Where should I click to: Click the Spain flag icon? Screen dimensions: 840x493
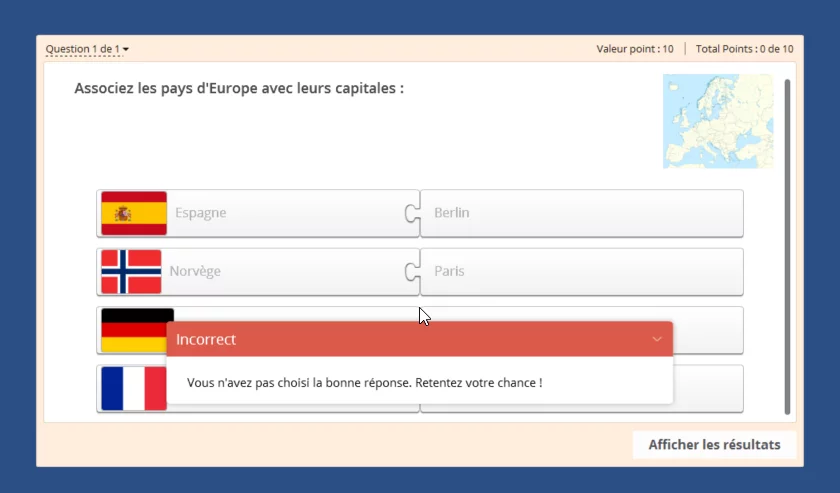(134, 213)
